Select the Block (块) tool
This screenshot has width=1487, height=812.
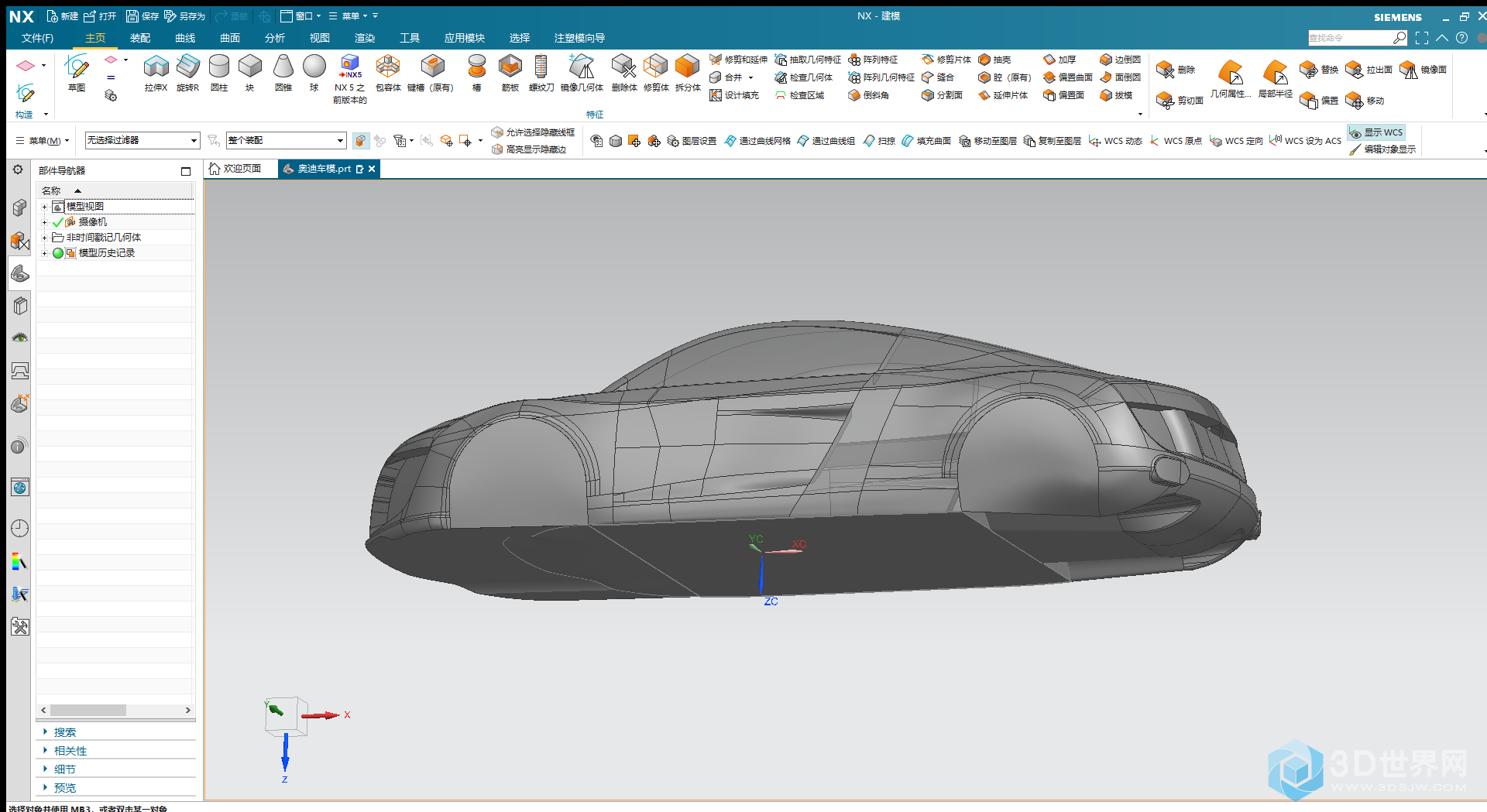pyautogui.click(x=249, y=72)
